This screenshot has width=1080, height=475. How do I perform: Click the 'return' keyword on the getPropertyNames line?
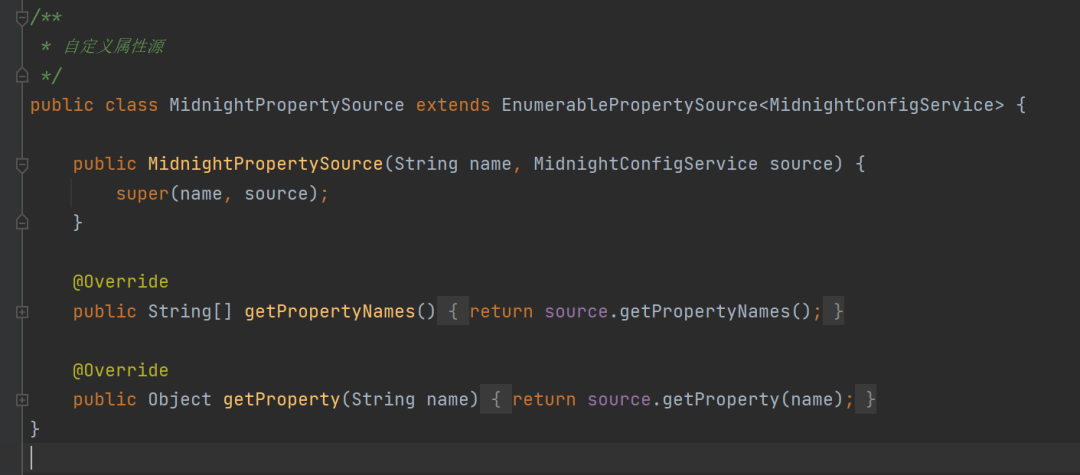tap(501, 312)
